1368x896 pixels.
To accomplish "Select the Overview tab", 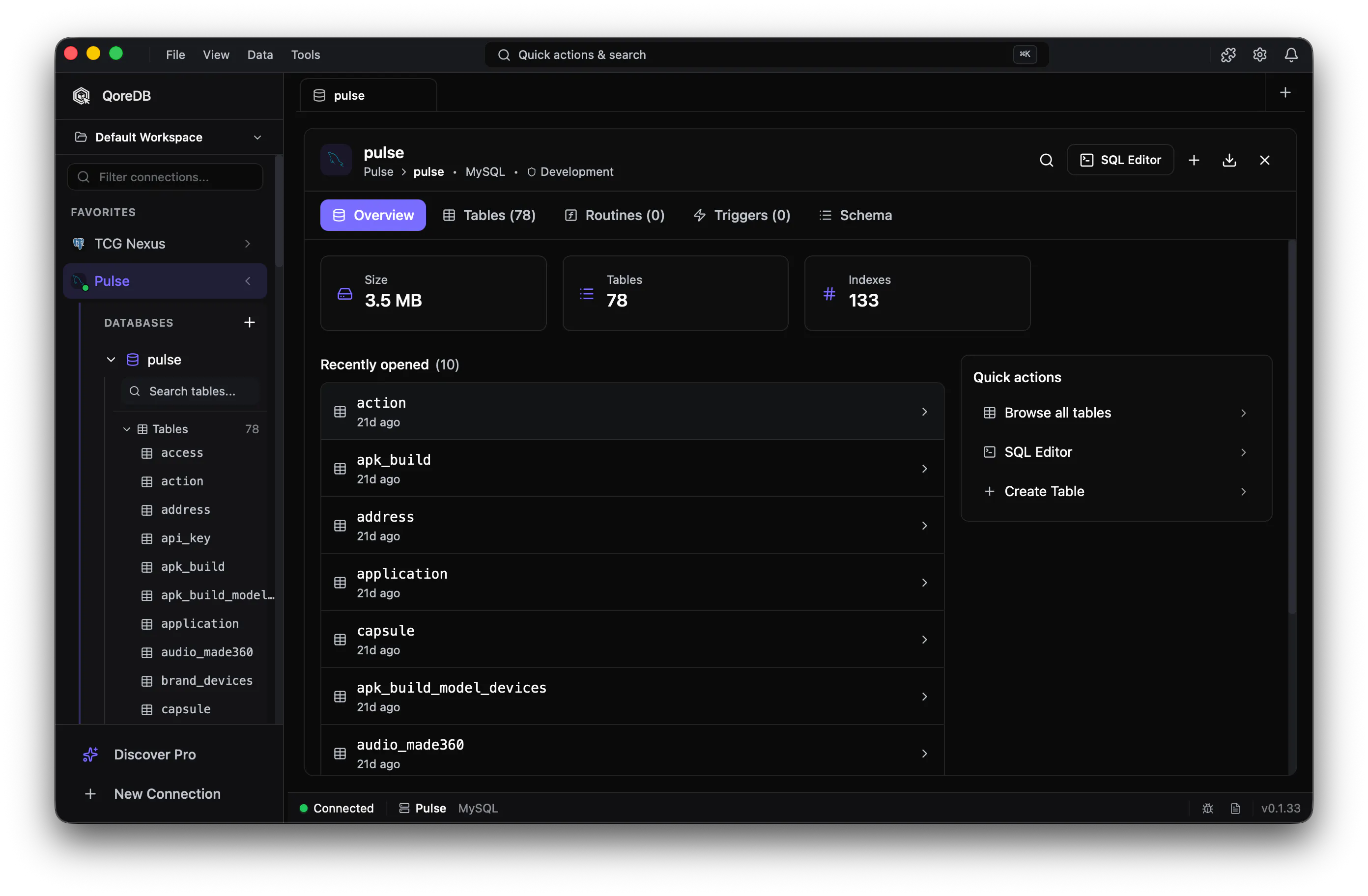I will pos(373,215).
